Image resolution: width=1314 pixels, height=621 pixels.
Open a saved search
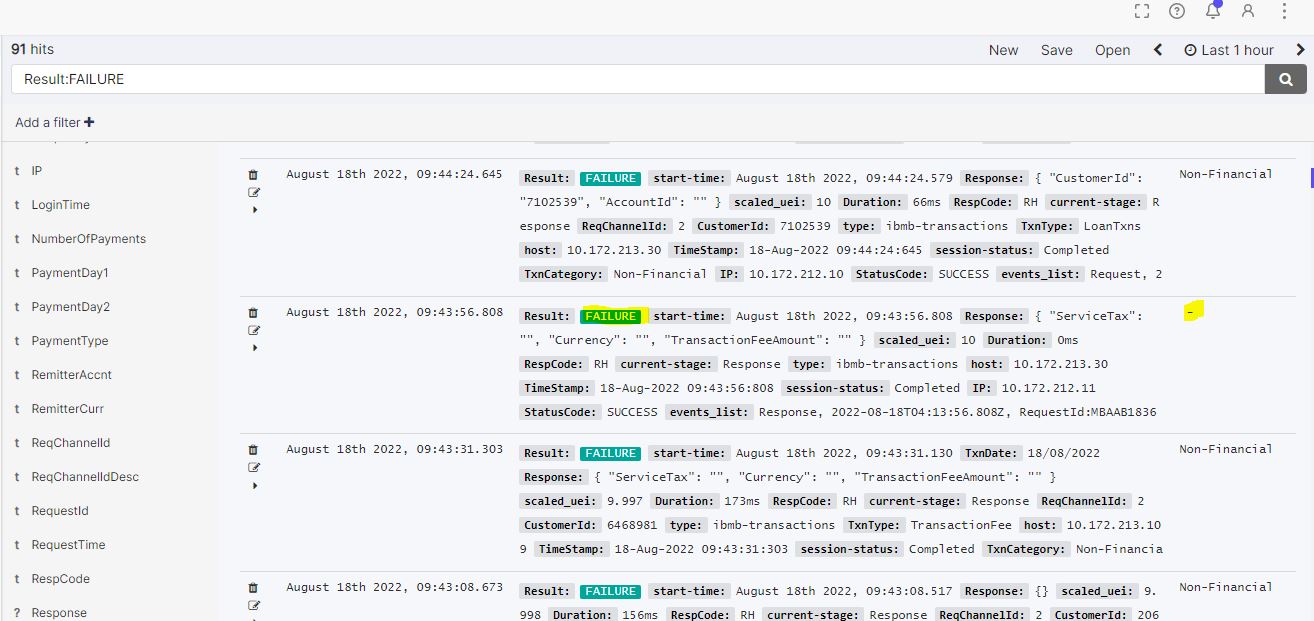(x=1113, y=50)
